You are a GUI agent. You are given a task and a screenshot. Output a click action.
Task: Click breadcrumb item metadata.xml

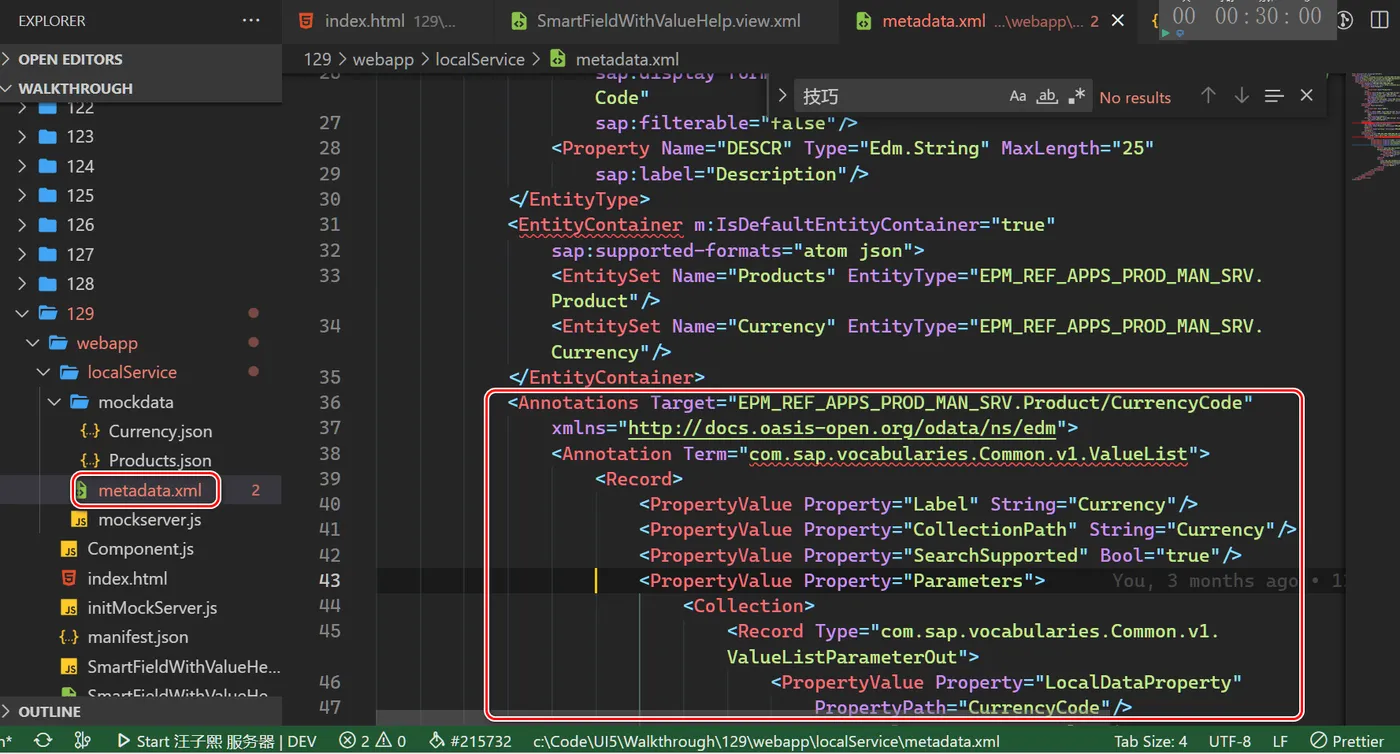click(627, 59)
